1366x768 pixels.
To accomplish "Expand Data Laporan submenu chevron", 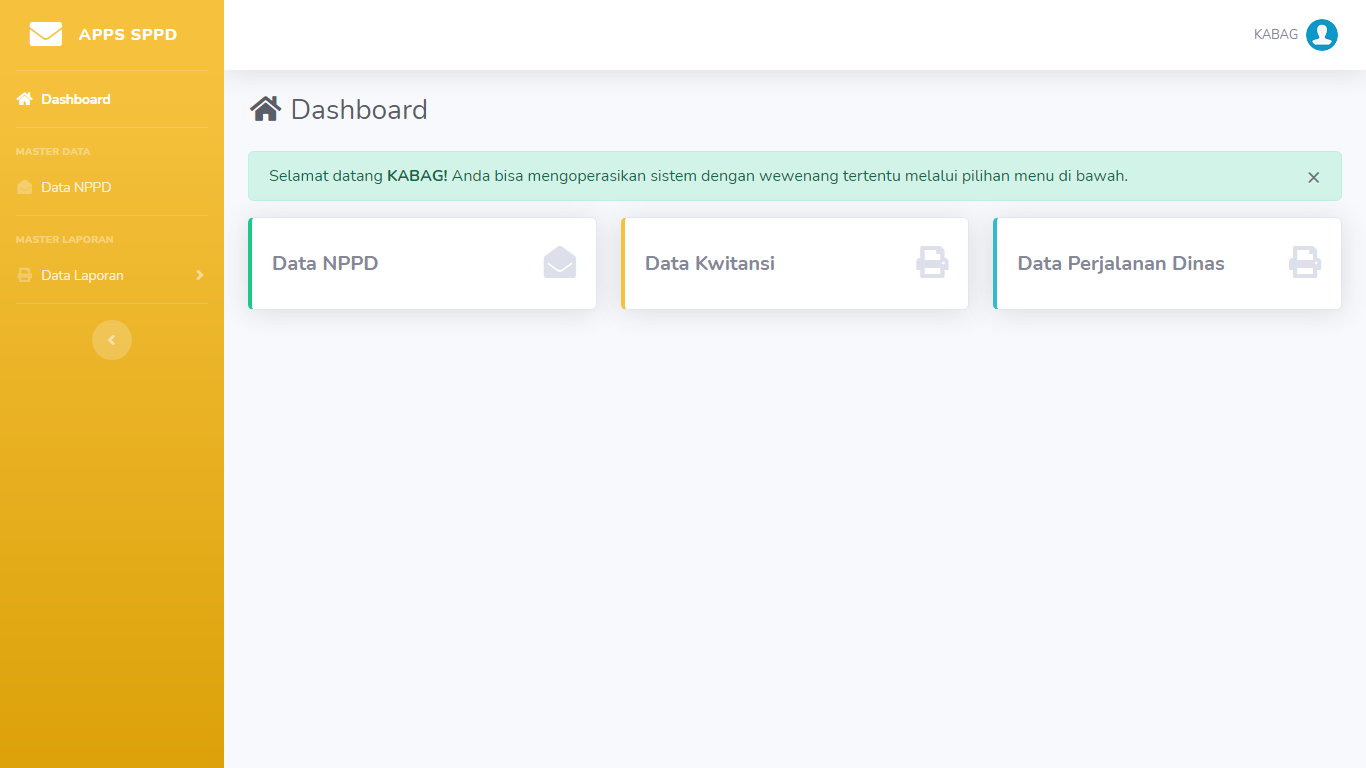I will pyautogui.click(x=200, y=275).
